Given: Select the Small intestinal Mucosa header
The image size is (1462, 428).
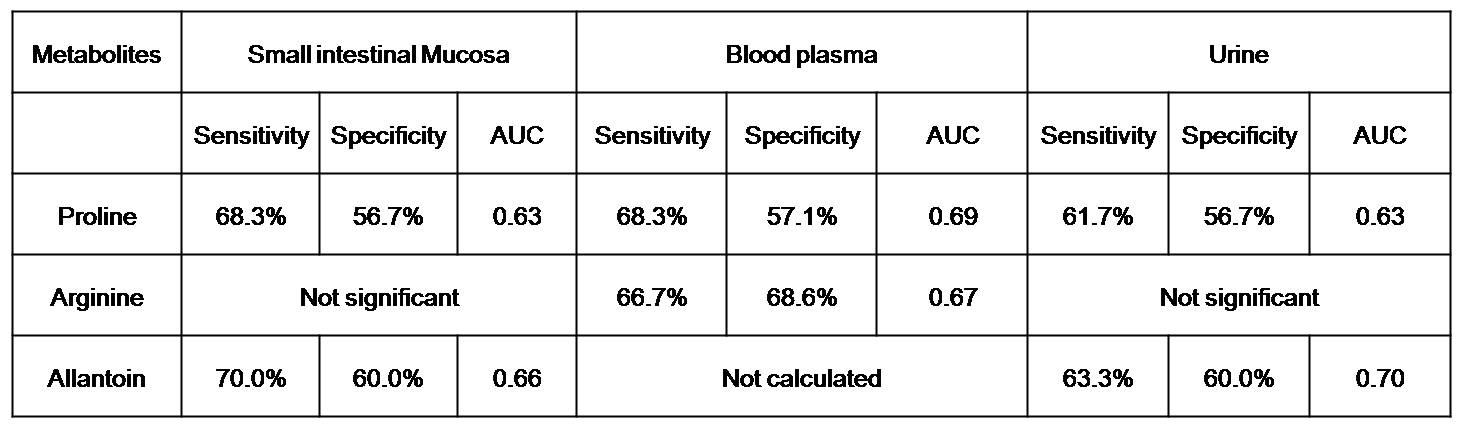Looking at the screenshot, I should click(x=378, y=55).
